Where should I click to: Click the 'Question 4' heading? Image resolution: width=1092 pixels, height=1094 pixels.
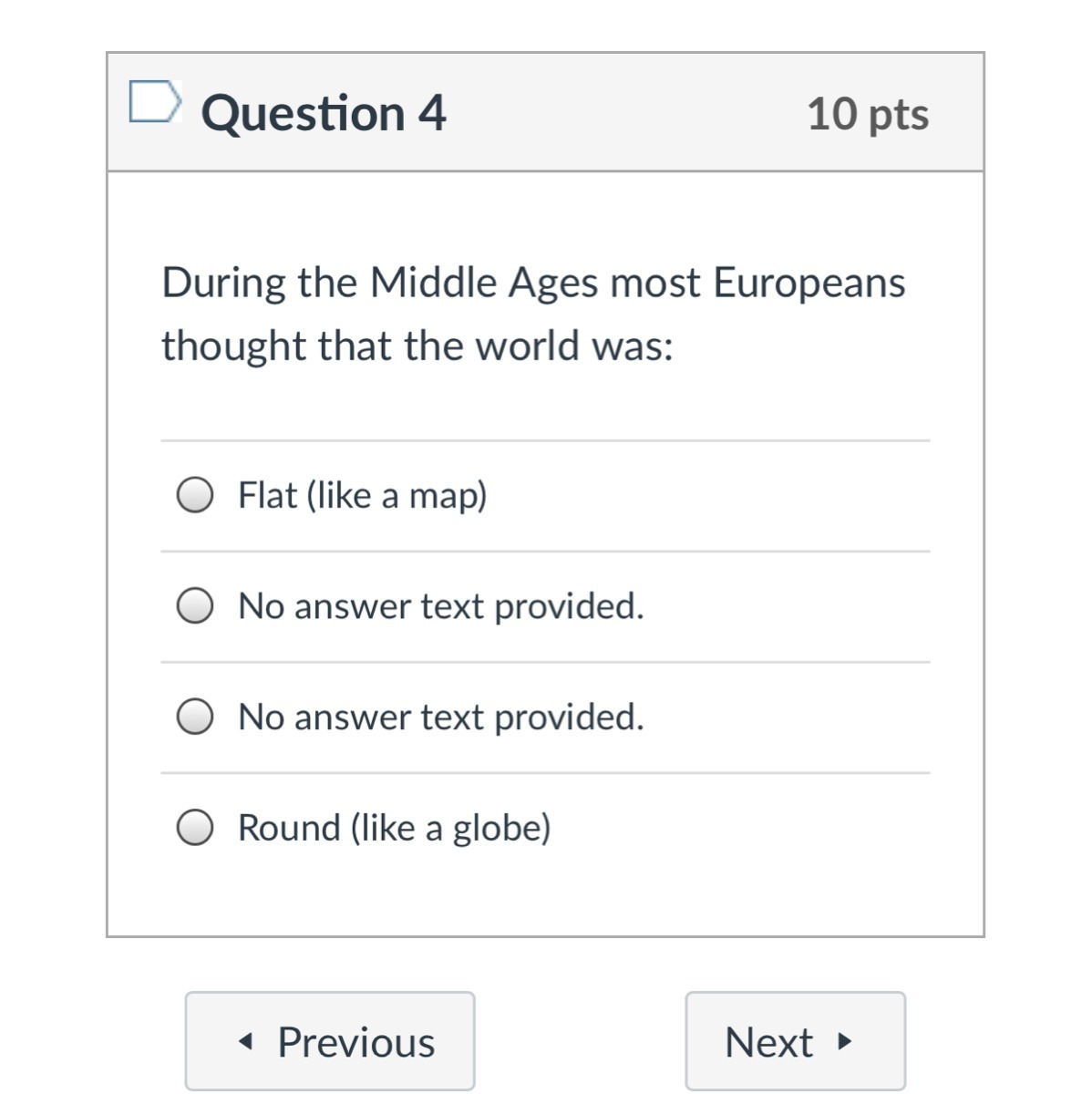324,113
